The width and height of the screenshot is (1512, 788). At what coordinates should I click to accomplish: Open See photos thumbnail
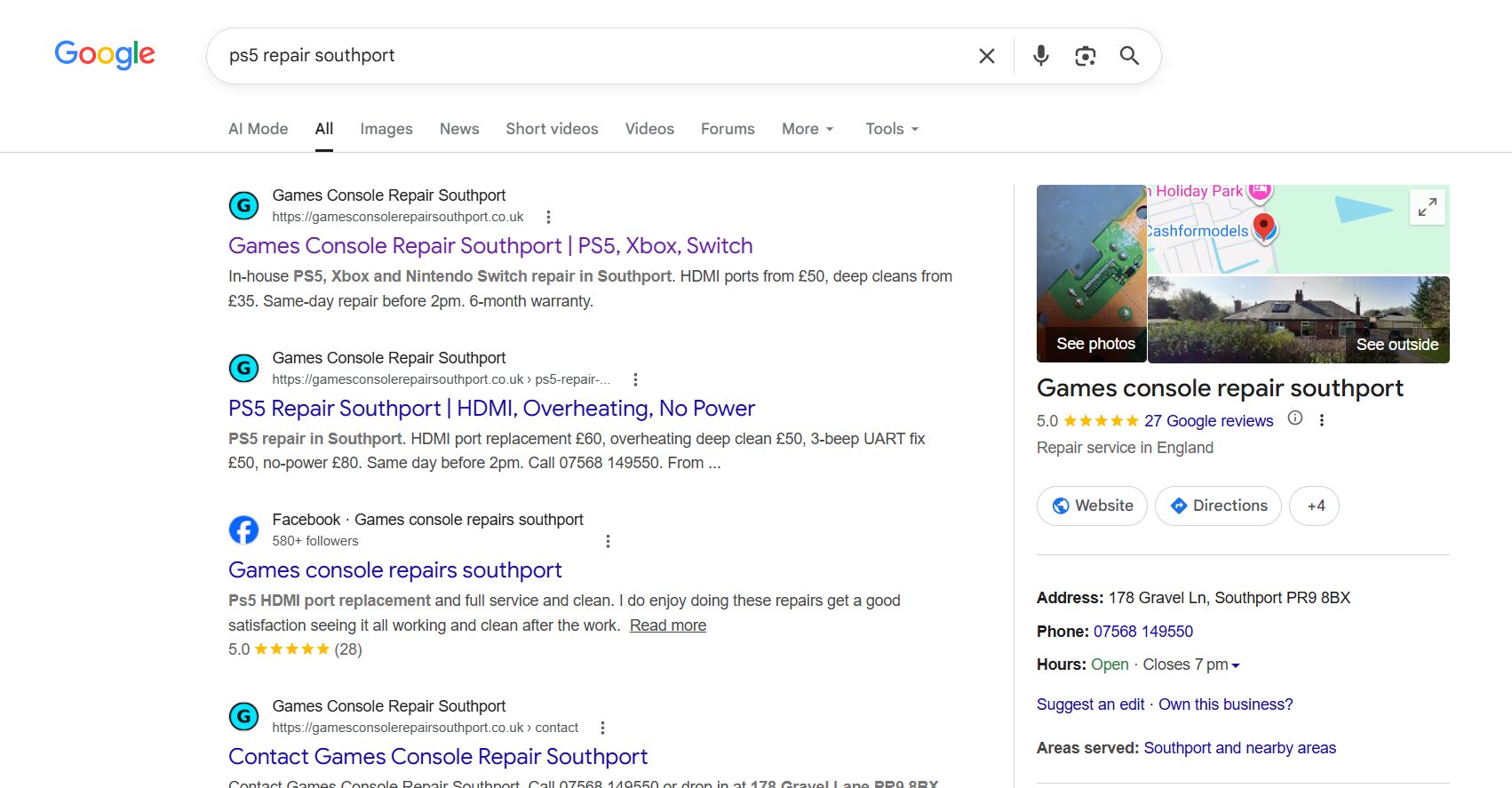click(x=1092, y=274)
